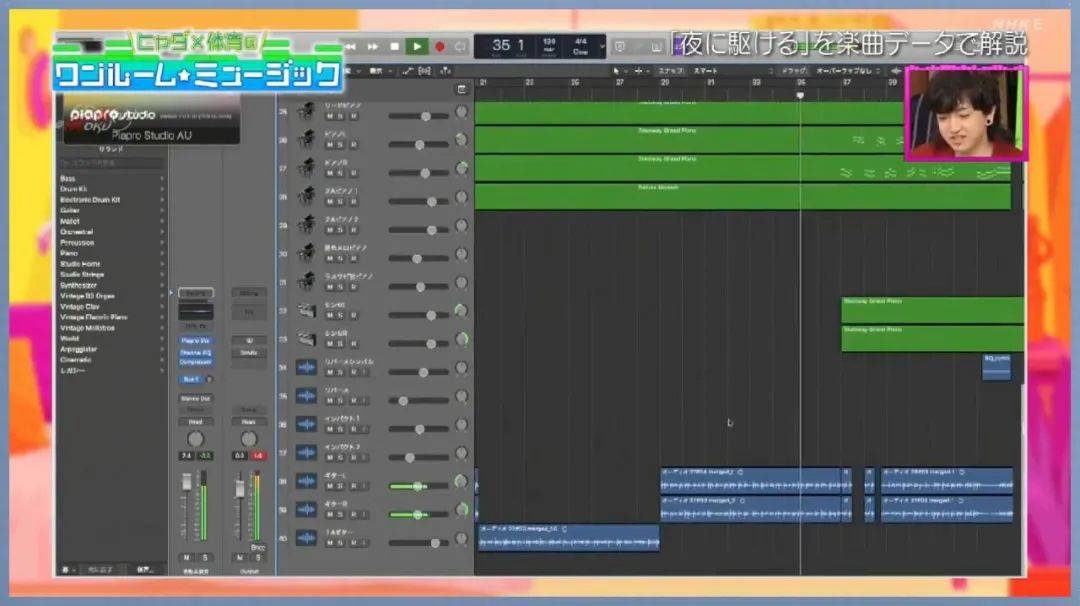Screen dimensions: 1080x606
Task: Select the topmost grand piano track icon
Action: (x=306, y=112)
